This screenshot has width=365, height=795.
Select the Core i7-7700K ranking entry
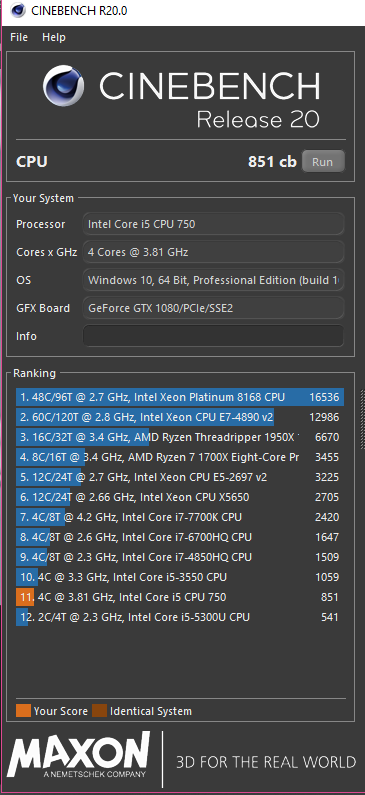180,517
